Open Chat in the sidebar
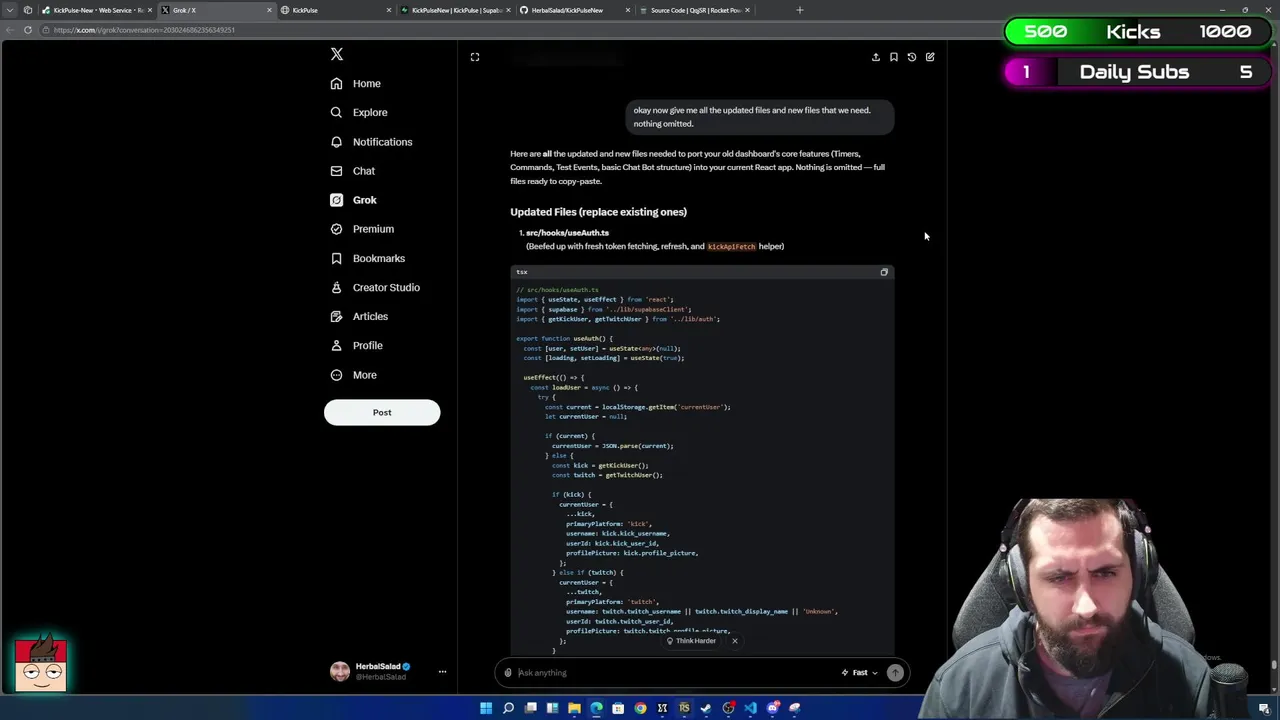Screen dimensions: 1280x720 [x=353, y=171]
